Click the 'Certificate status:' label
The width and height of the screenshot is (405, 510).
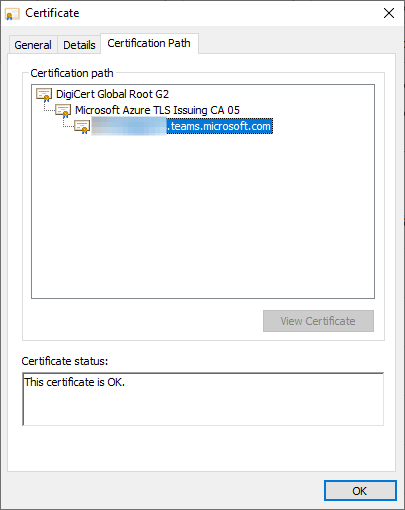[65, 361]
